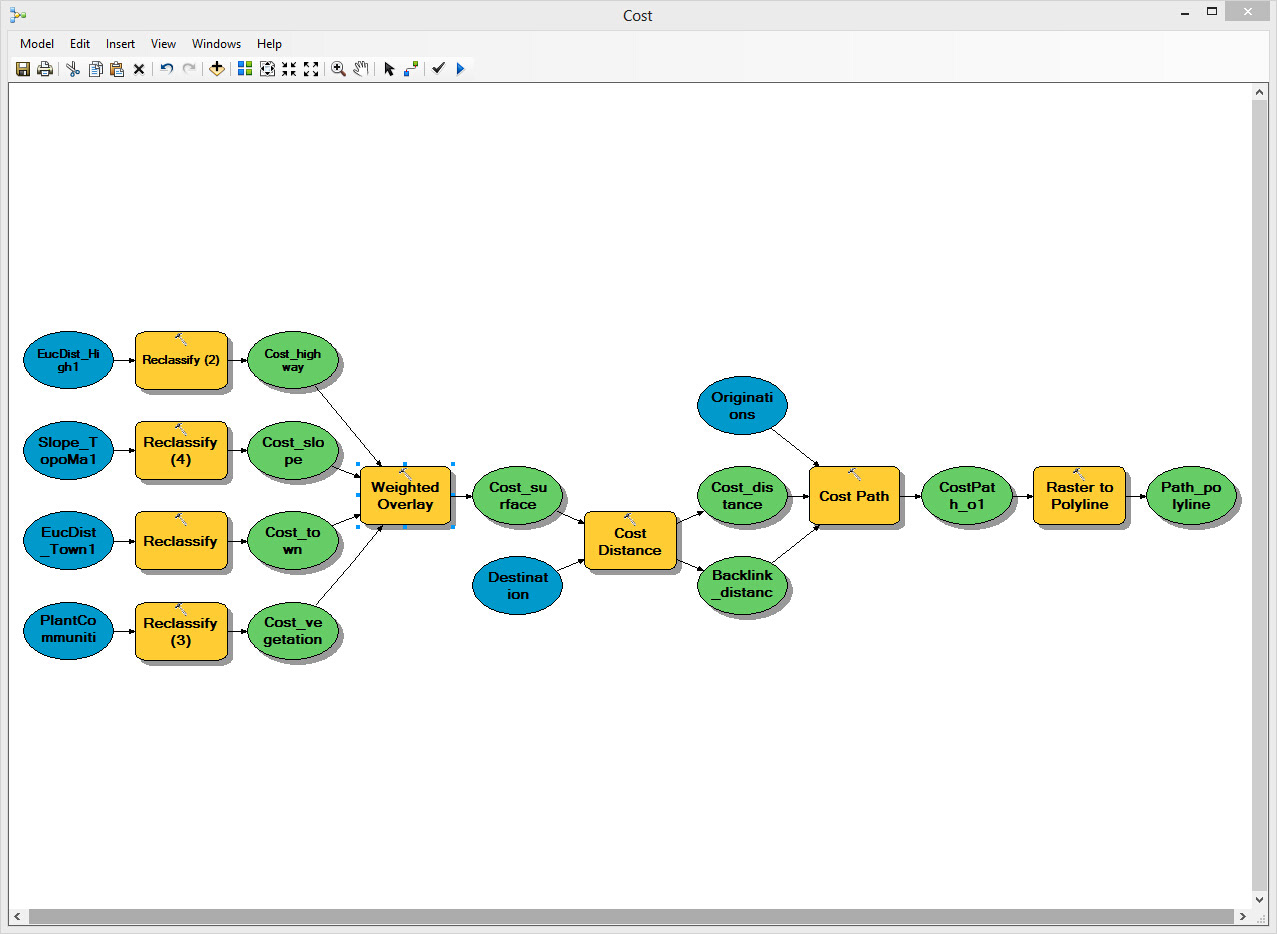Select the Reclassify (4) tool box
Screen dimensions: 1277x934
[x=181, y=451]
